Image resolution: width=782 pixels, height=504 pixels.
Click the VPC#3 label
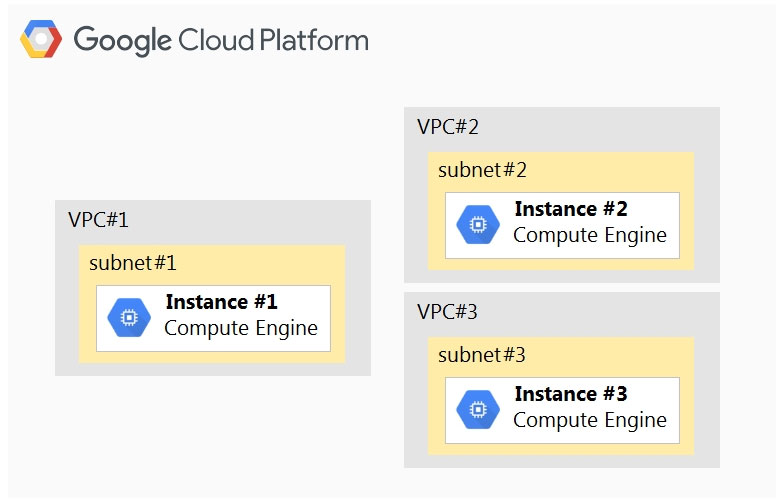tap(447, 312)
